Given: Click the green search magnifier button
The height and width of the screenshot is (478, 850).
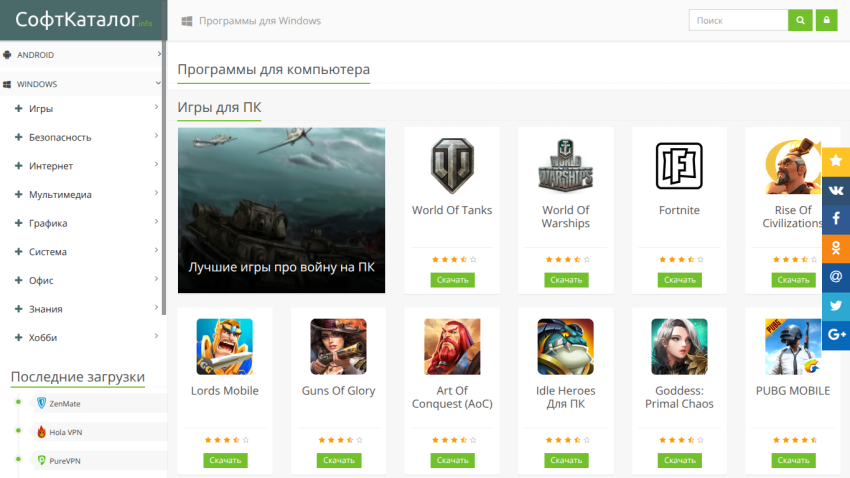Looking at the screenshot, I should (x=800, y=21).
